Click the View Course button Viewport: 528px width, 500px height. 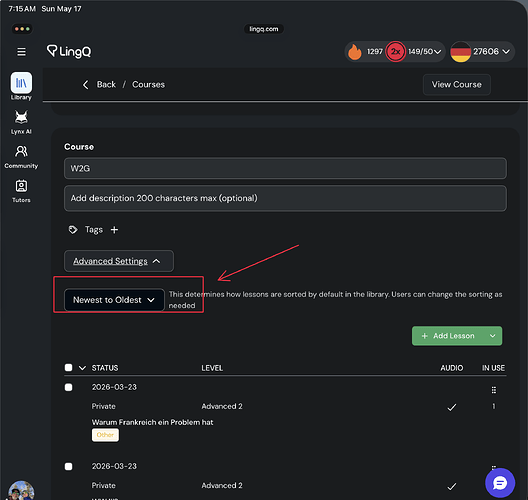(x=457, y=85)
